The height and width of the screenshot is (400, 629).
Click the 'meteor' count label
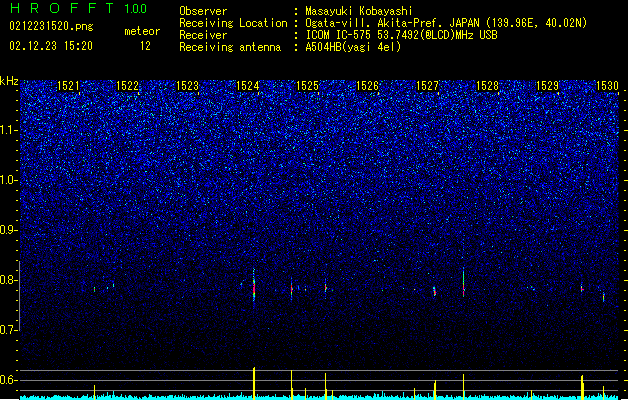(x=142, y=31)
